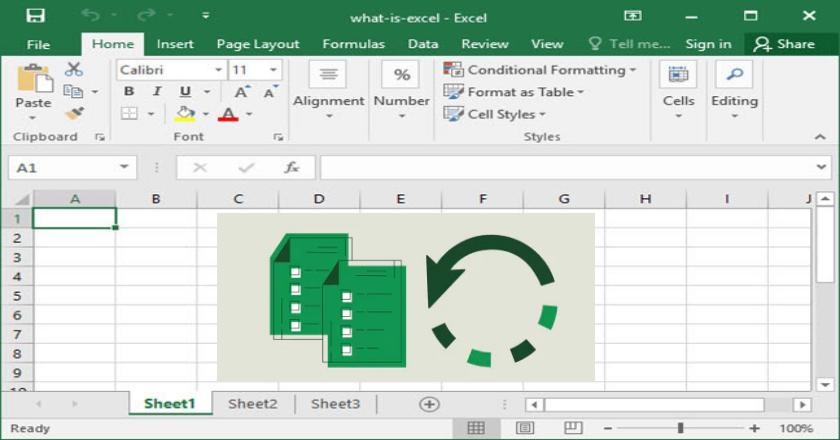The image size is (840, 440).
Task: Click the Format Painter brush icon
Action: point(74,113)
